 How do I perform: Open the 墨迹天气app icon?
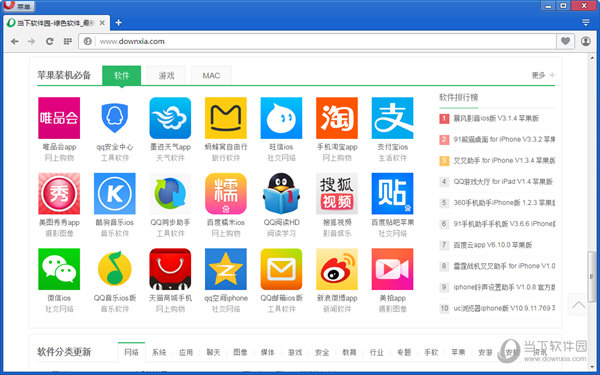(170, 118)
